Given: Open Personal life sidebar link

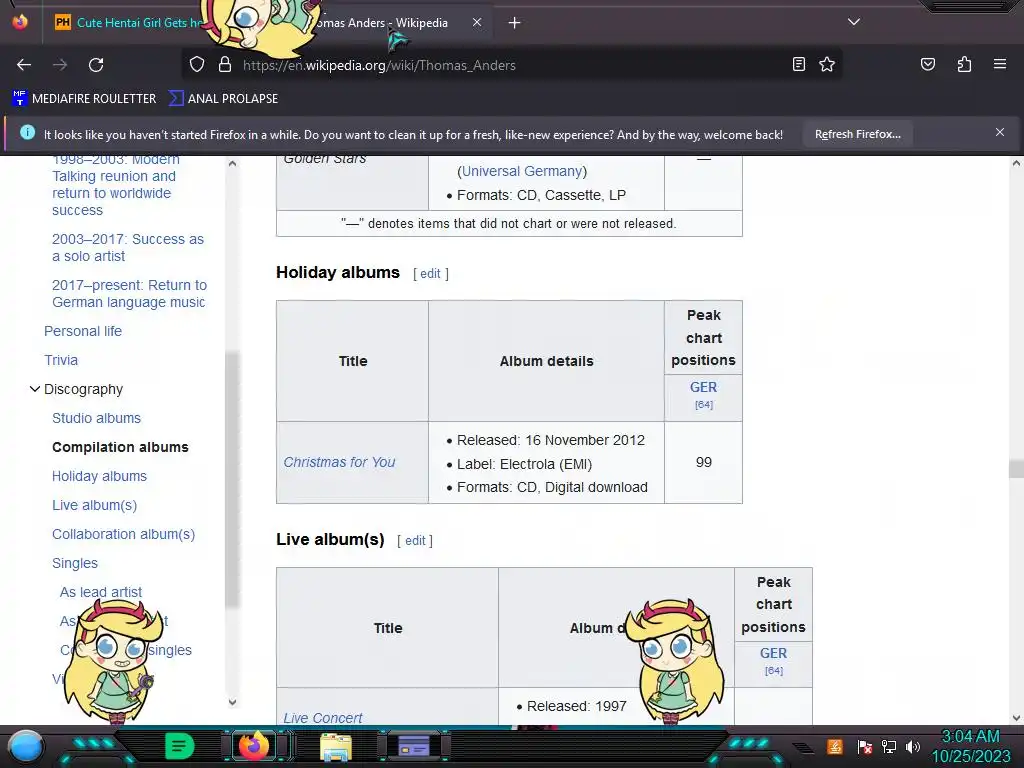Looking at the screenshot, I should (83, 331).
